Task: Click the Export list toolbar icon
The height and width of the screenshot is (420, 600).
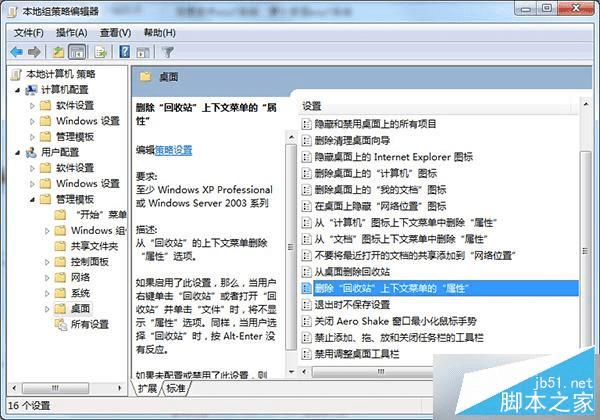Action: click(x=101, y=52)
